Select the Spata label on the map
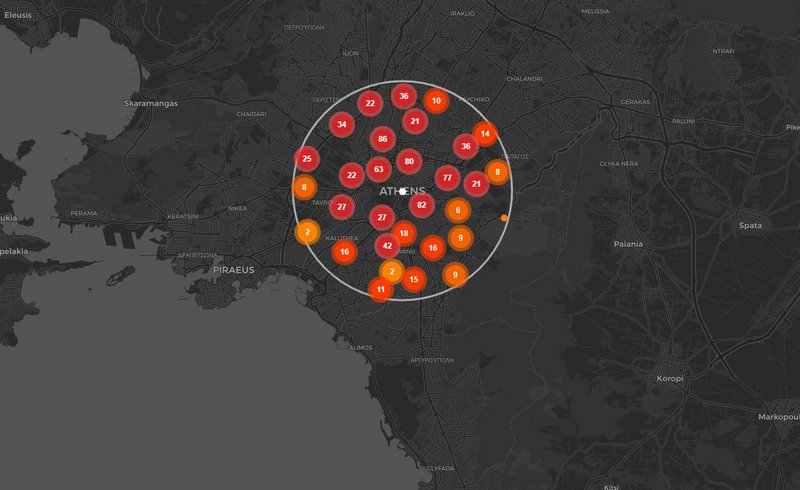 (750, 225)
